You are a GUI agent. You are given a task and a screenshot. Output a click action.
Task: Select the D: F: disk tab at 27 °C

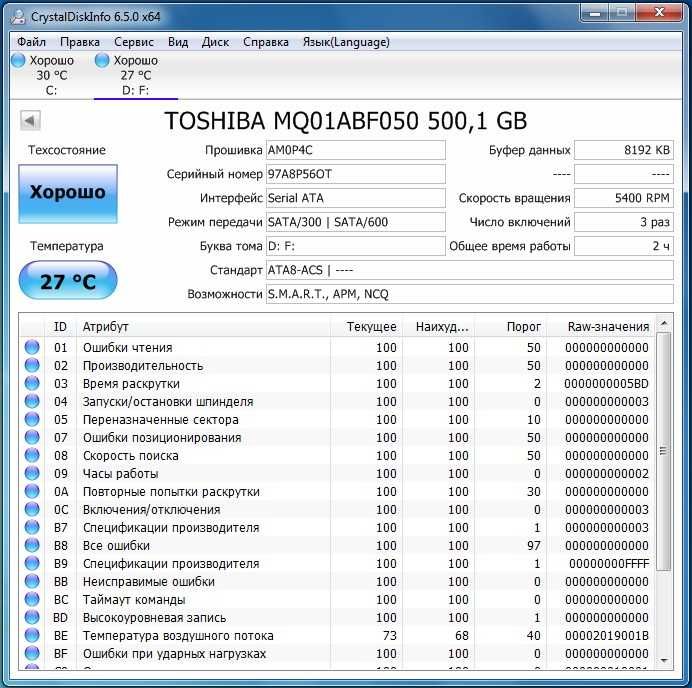[x=135, y=75]
